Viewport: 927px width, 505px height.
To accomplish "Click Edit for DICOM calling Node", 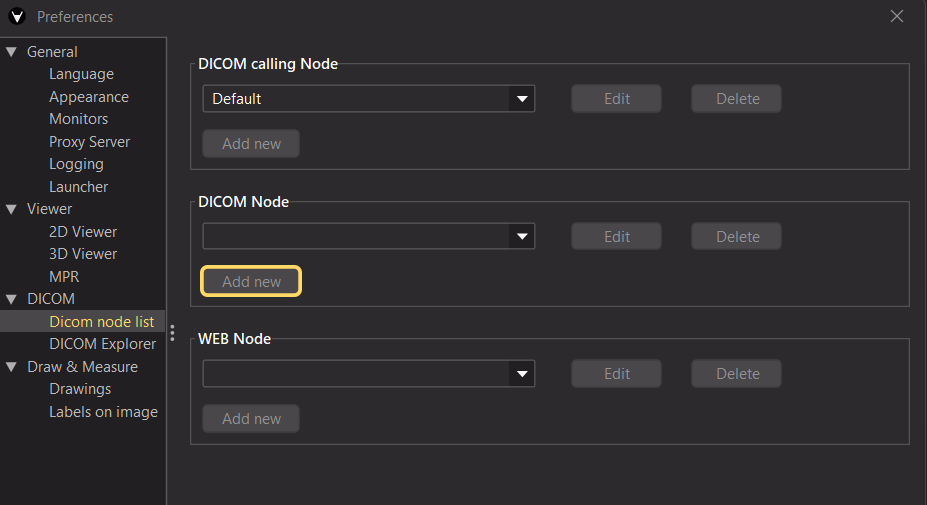I will click(616, 99).
